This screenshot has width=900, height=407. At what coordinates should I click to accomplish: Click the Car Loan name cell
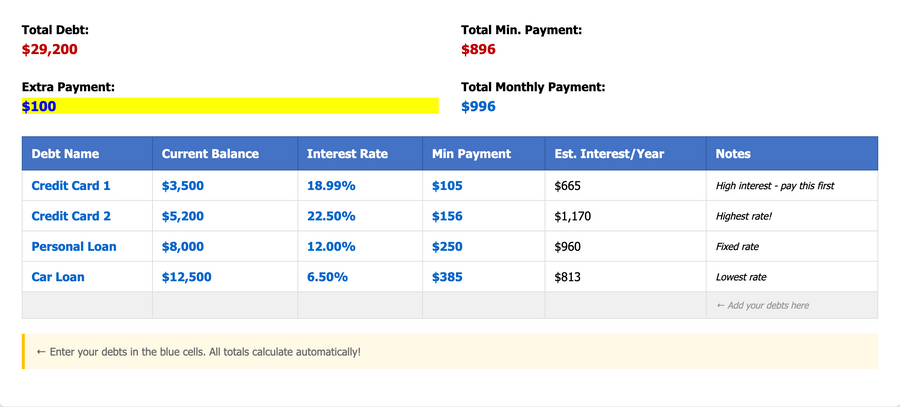[87, 277]
